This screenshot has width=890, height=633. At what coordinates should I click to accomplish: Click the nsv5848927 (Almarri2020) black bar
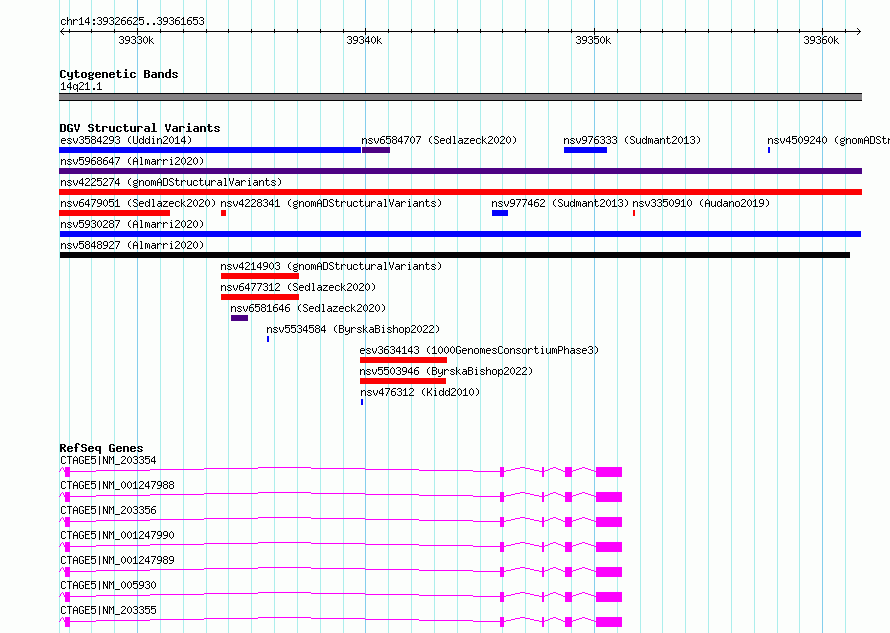(x=455, y=255)
